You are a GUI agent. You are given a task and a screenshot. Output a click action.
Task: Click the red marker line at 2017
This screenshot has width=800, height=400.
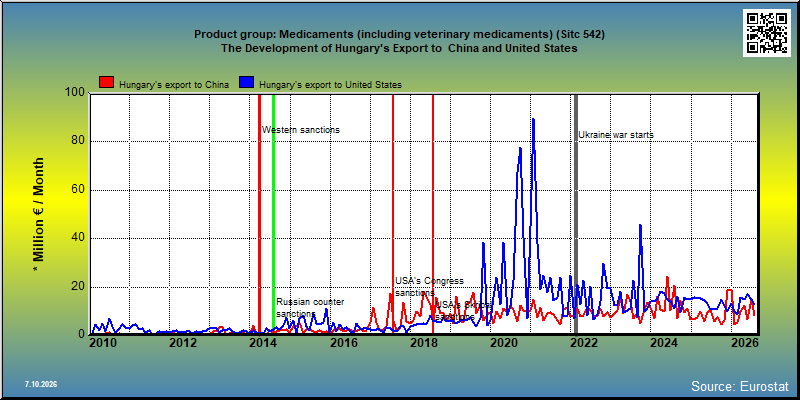point(393,214)
